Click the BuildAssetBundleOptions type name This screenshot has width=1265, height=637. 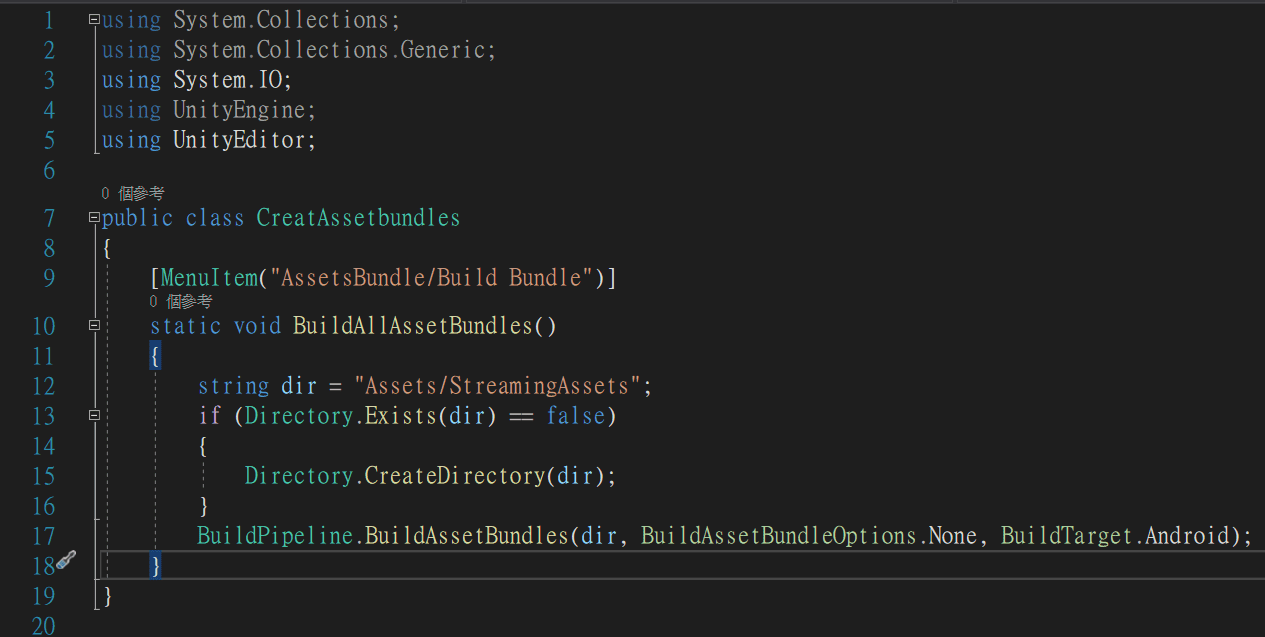pos(778,536)
